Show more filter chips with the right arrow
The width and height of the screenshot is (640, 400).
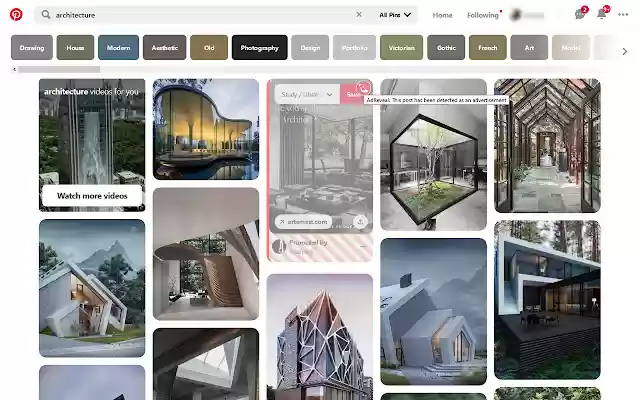pyautogui.click(x=624, y=51)
